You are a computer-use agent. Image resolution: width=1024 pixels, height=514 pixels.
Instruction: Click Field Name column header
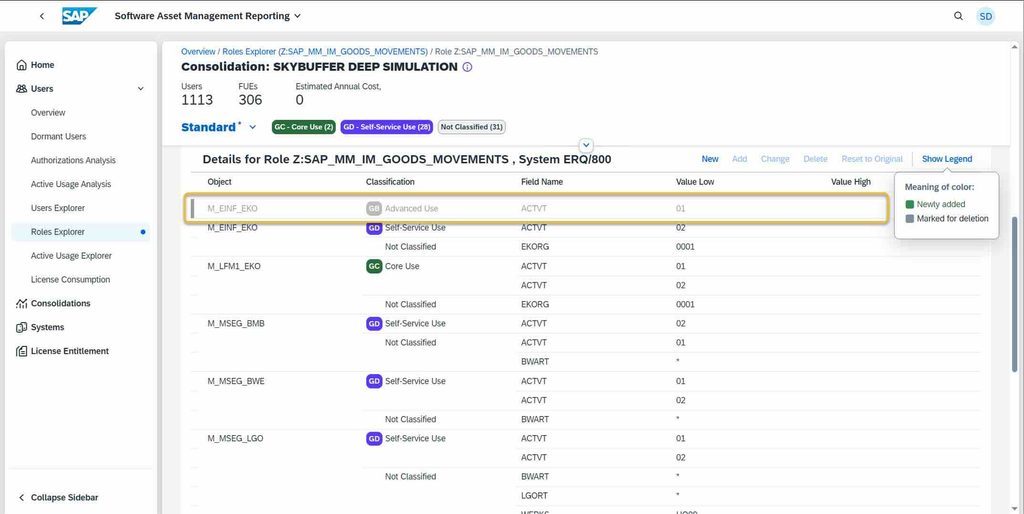coord(542,182)
